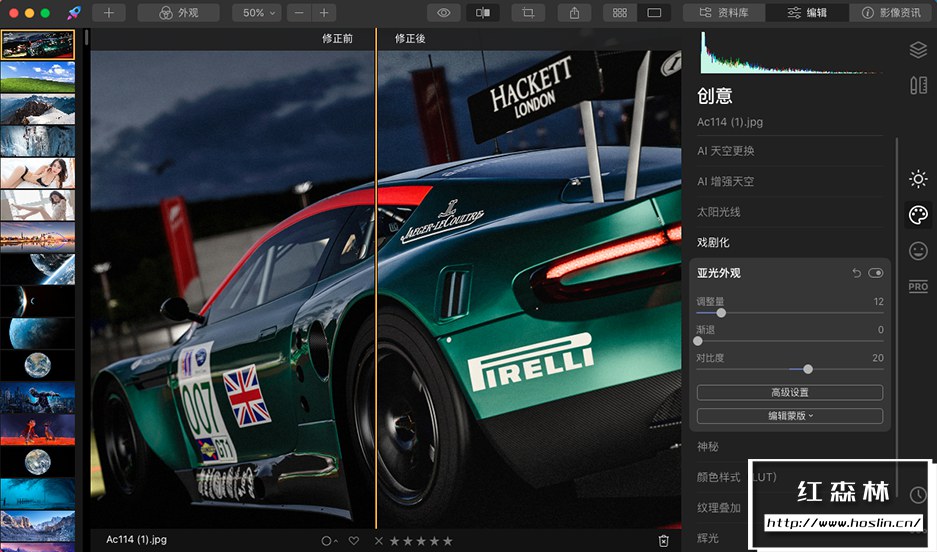Click the 修正前 before label
The width and height of the screenshot is (937, 552).
pos(337,38)
